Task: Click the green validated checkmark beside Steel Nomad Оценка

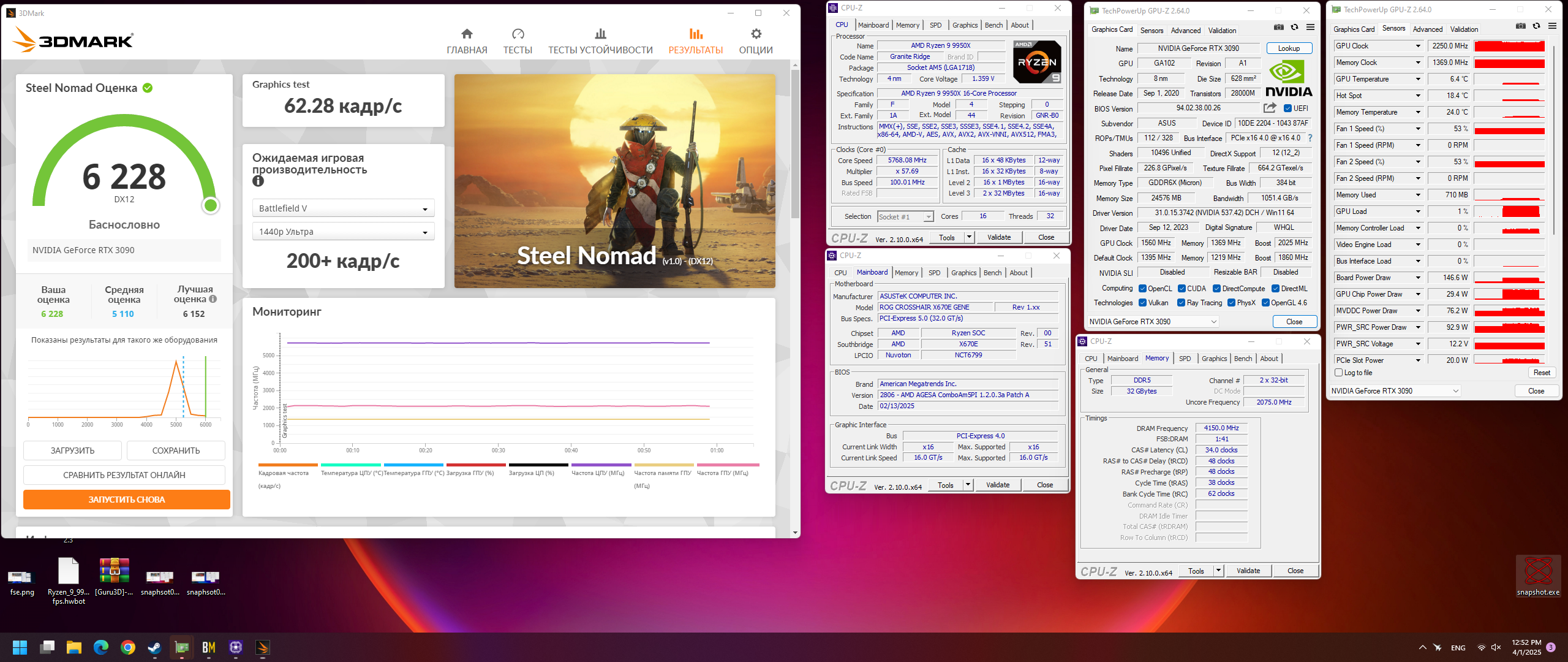Action: [148, 88]
